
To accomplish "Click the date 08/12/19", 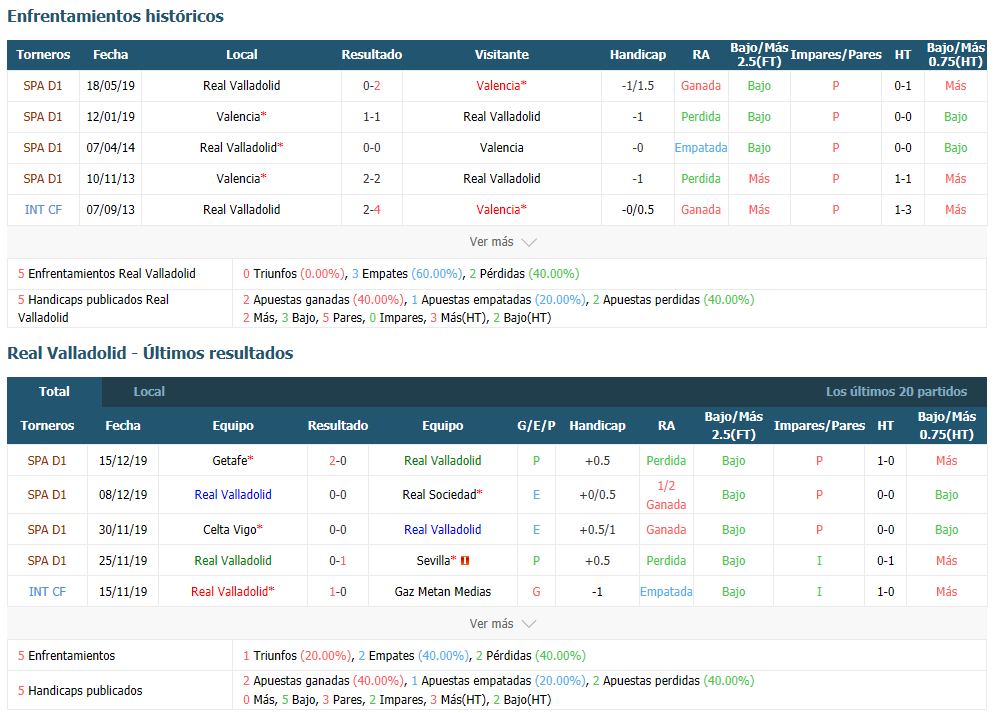I will coord(123,495).
